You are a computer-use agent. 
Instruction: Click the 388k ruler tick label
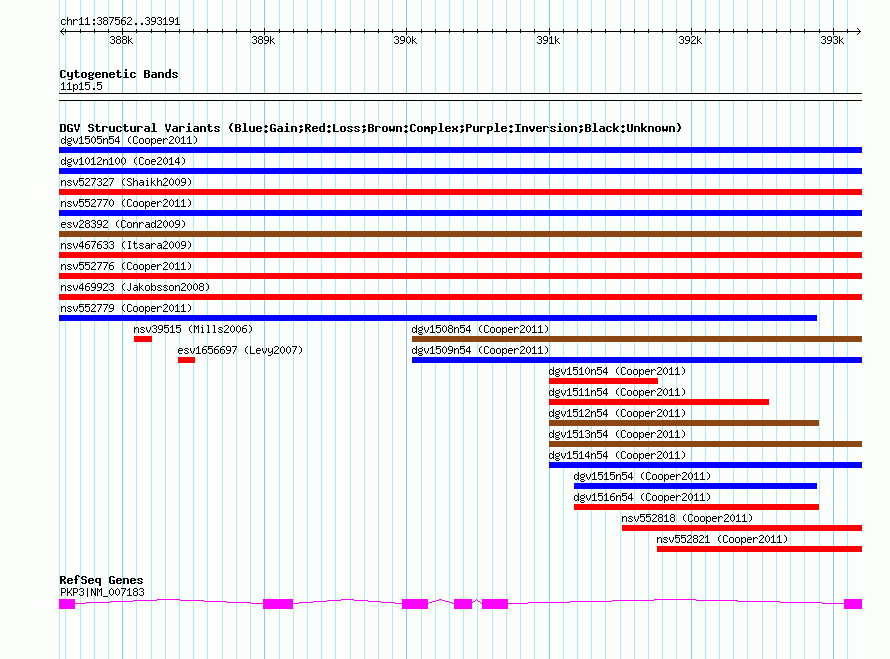coord(121,40)
